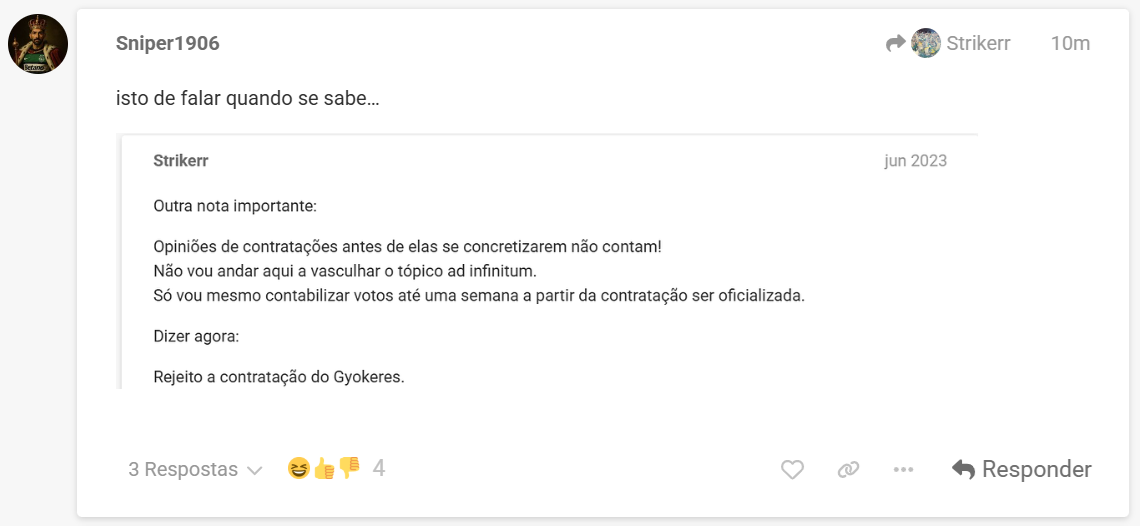Show more actions with ellipsis icon
This screenshot has height=526, width=1140.
(903, 470)
